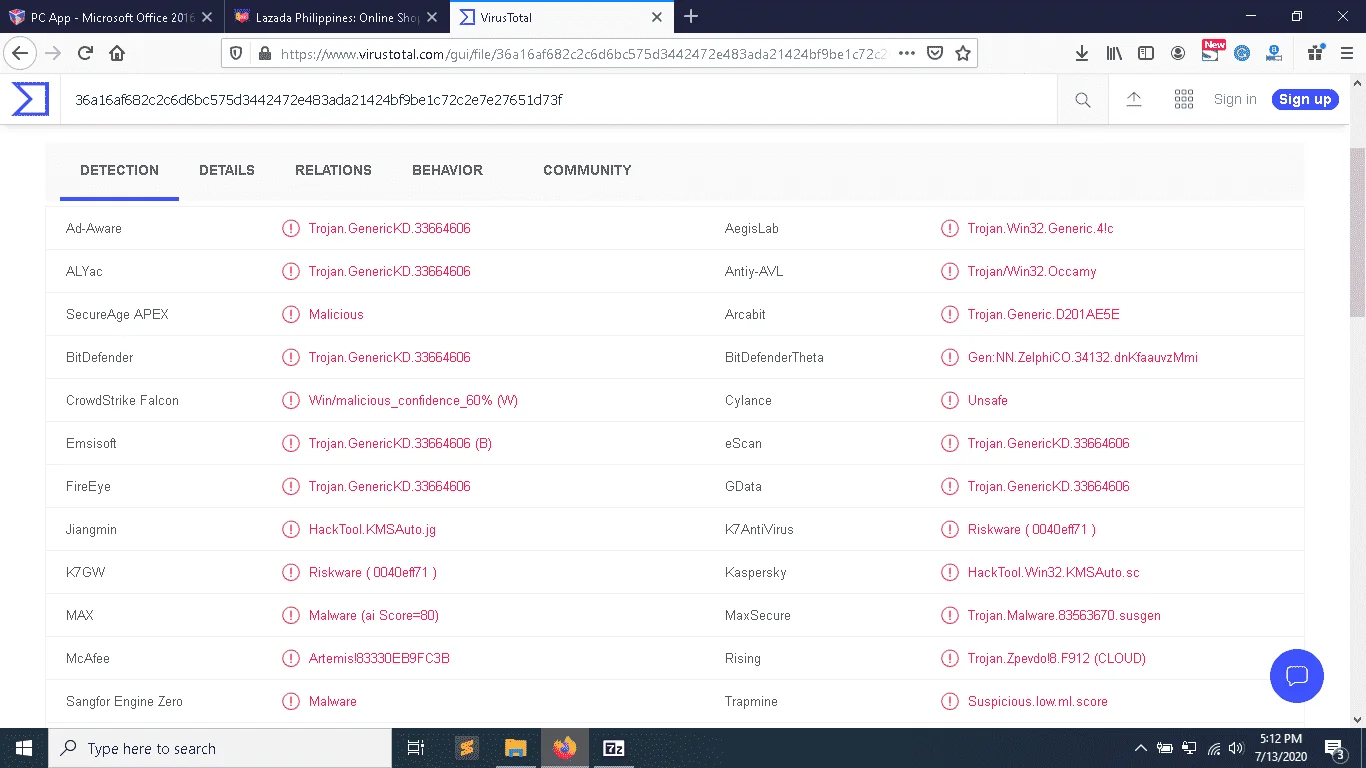The width and height of the screenshot is (1366, 768).
Task: Click the Firefox home icon
Action: [117, 53]
